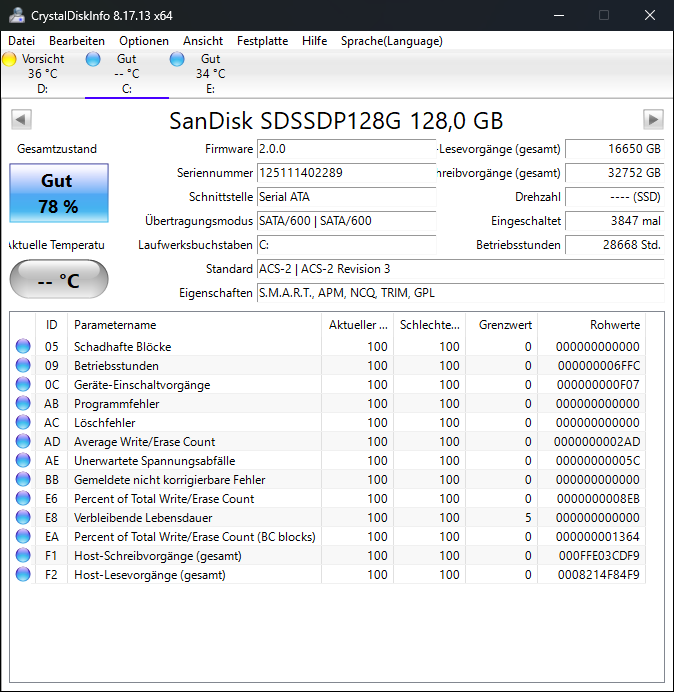
Task: Click the yellow Vorsicht status circle
Action: tap(9, 59)
